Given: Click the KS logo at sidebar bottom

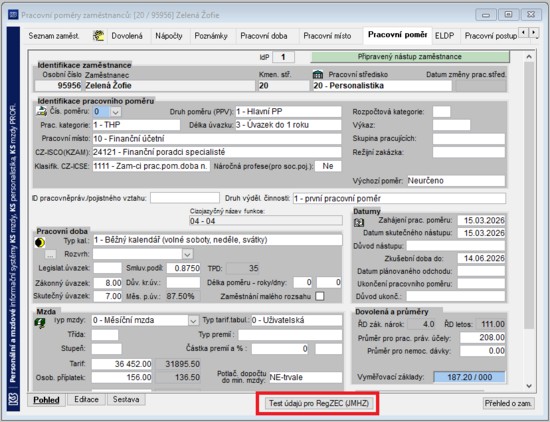Looking at the screenshot, I should pyautogui.click(x=13, y=399).
